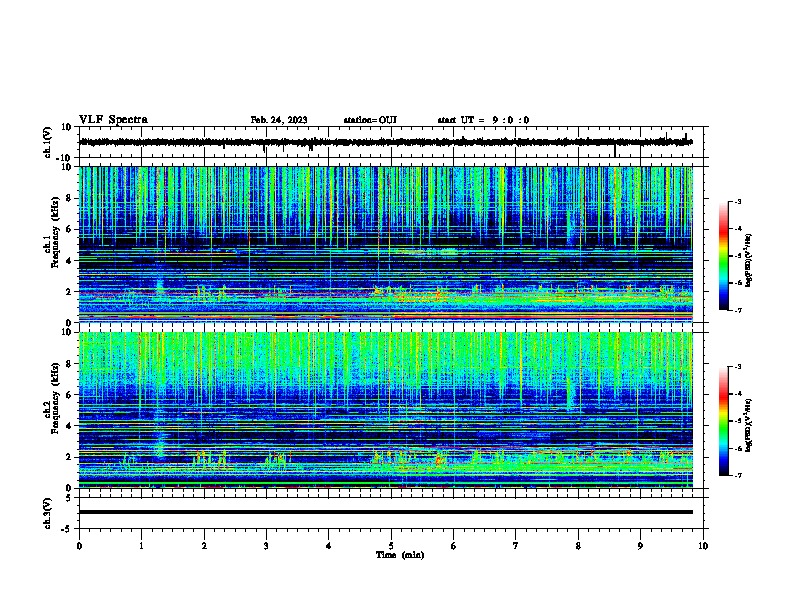Click the "VLF Spectra" title text

pyautogui.click(x=113, y=120)
